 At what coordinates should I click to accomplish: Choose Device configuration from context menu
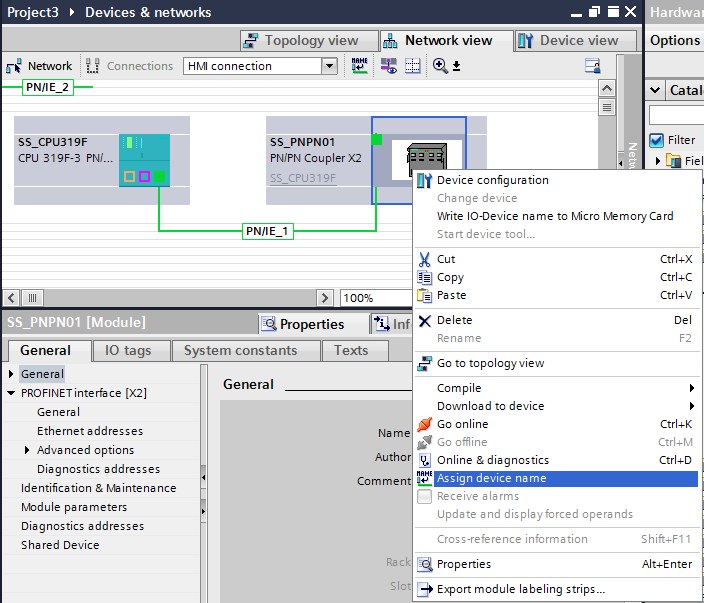492,180
